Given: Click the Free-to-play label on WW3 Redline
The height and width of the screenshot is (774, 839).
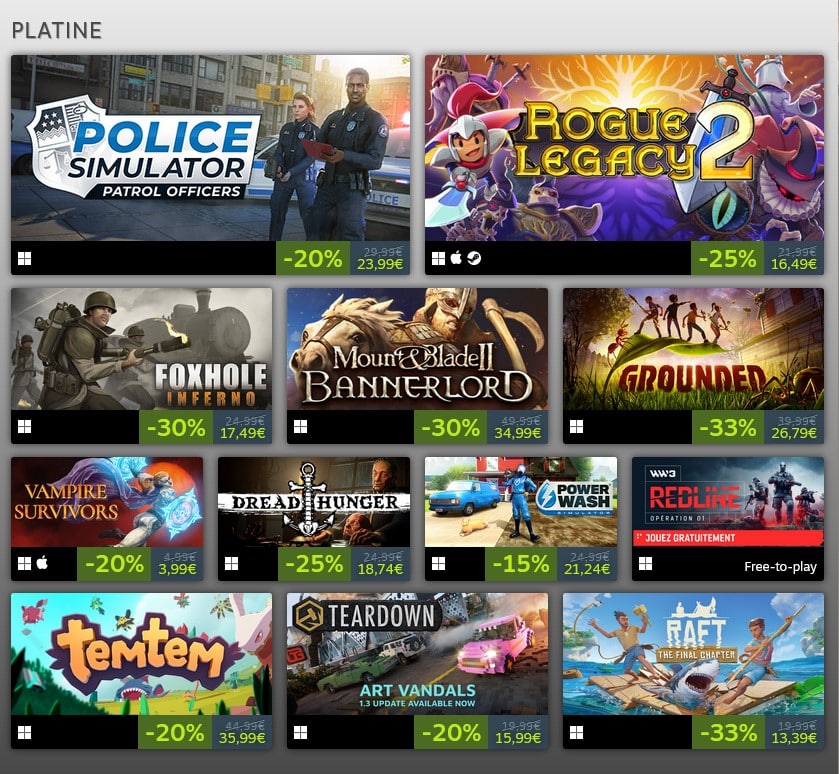Looking at the screenshot, I should point(780,566).
